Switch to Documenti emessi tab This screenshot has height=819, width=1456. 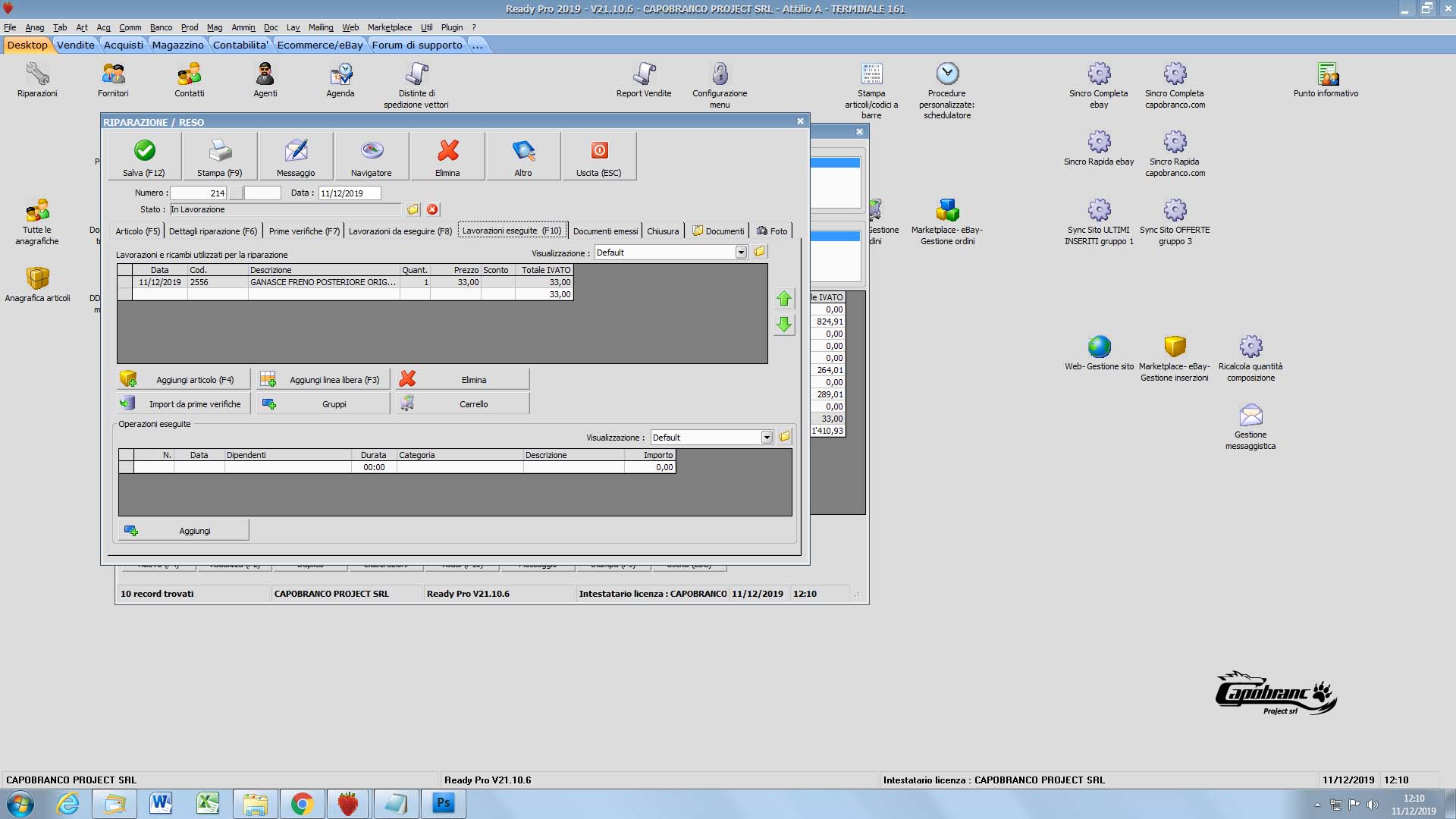(x=605, y=231)
